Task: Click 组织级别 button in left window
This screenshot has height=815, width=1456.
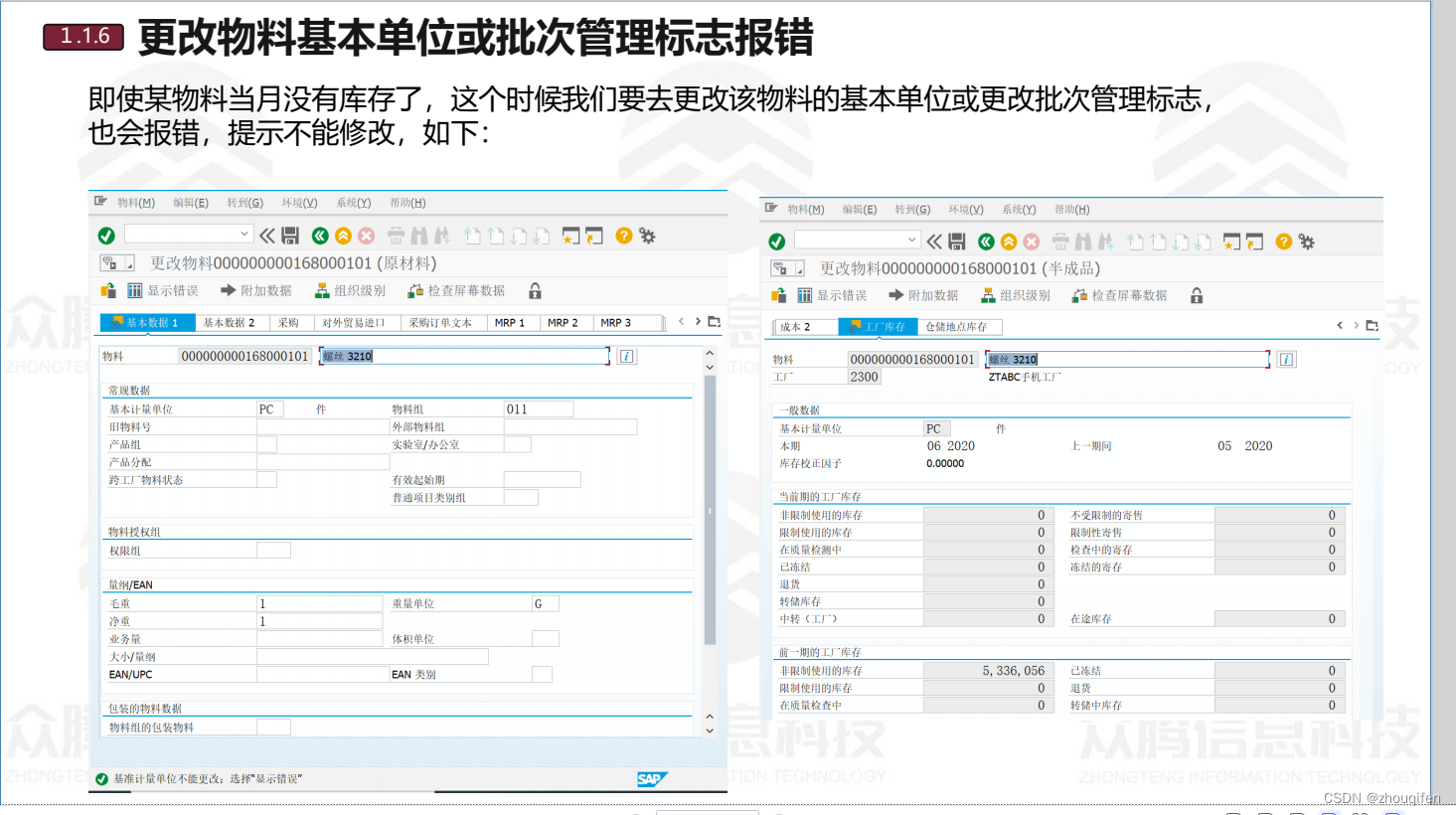Action: (350, 291)
